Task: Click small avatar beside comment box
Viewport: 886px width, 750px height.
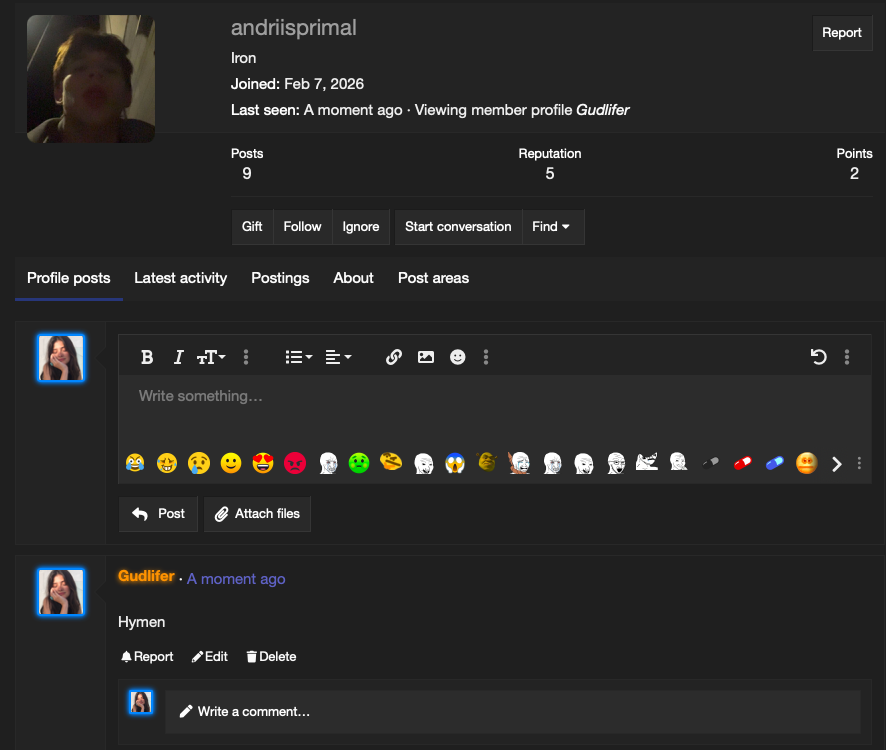Action: tap(141, 702)
